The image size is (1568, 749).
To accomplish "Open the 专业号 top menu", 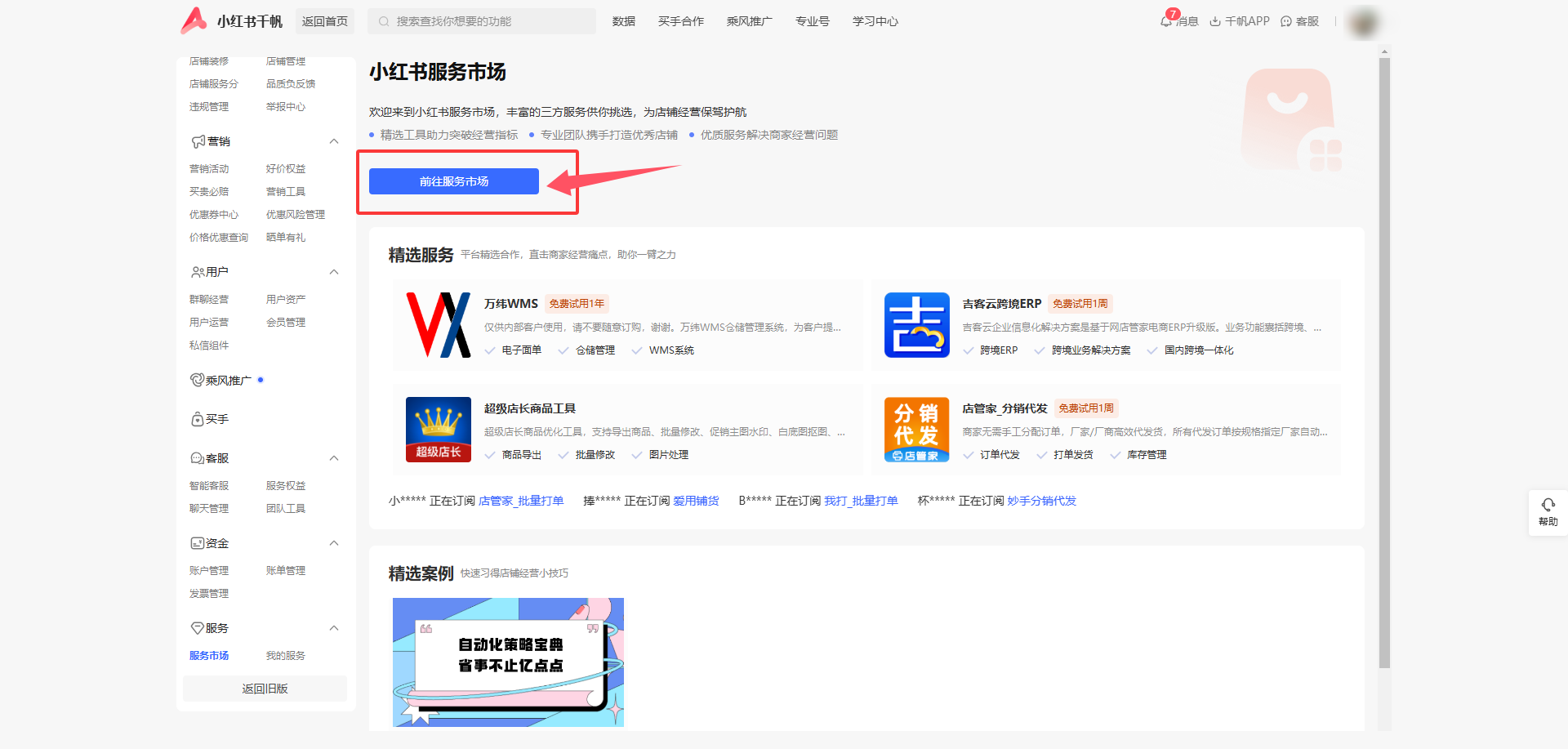I will click(813, 21).
